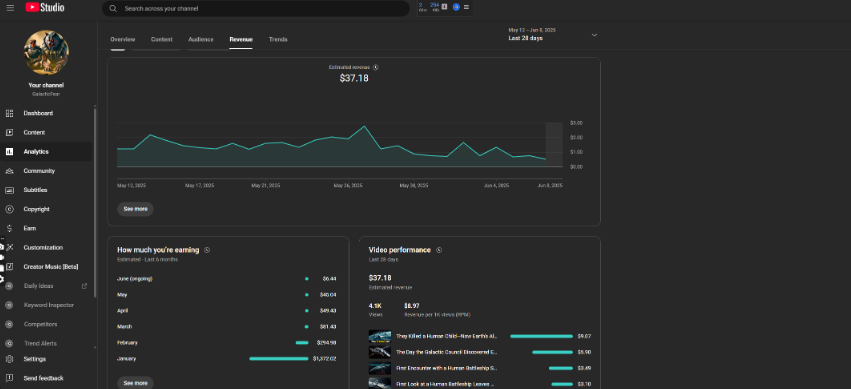Open Subtitles from the sidebar
The image size is (851, 389).
(x=35, y=190)
